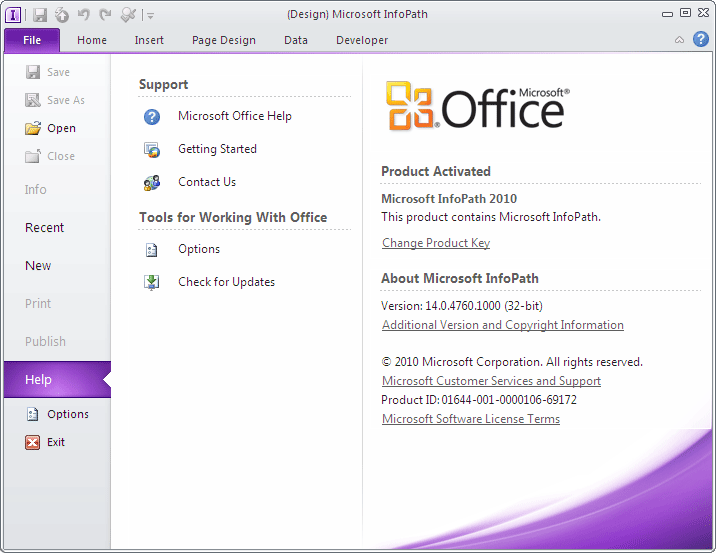Viewport: 716px width, 553px height.
Task: Open Getting Started under Support
Action: pos(217,149)
